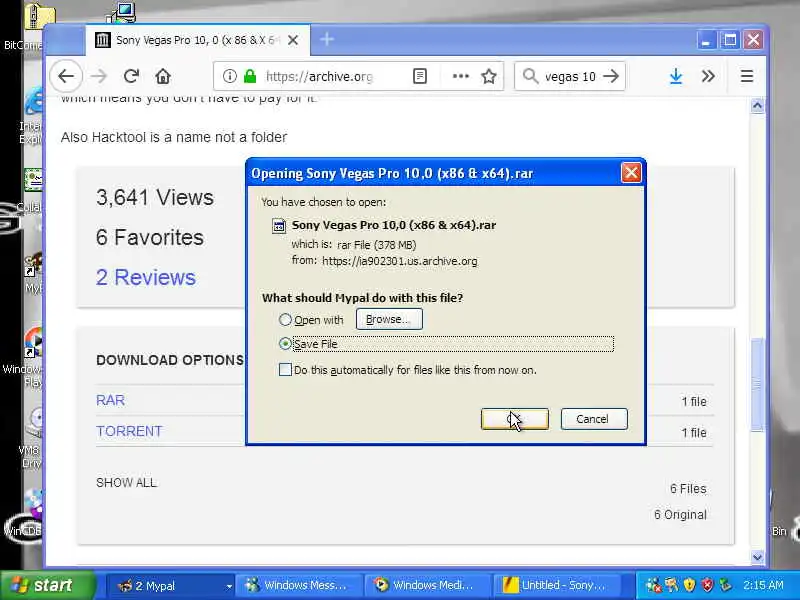Viewport: 800px width, 600px height.
Task: Switch to Windows Messenger taskbar item
Action: coord(301,586)
